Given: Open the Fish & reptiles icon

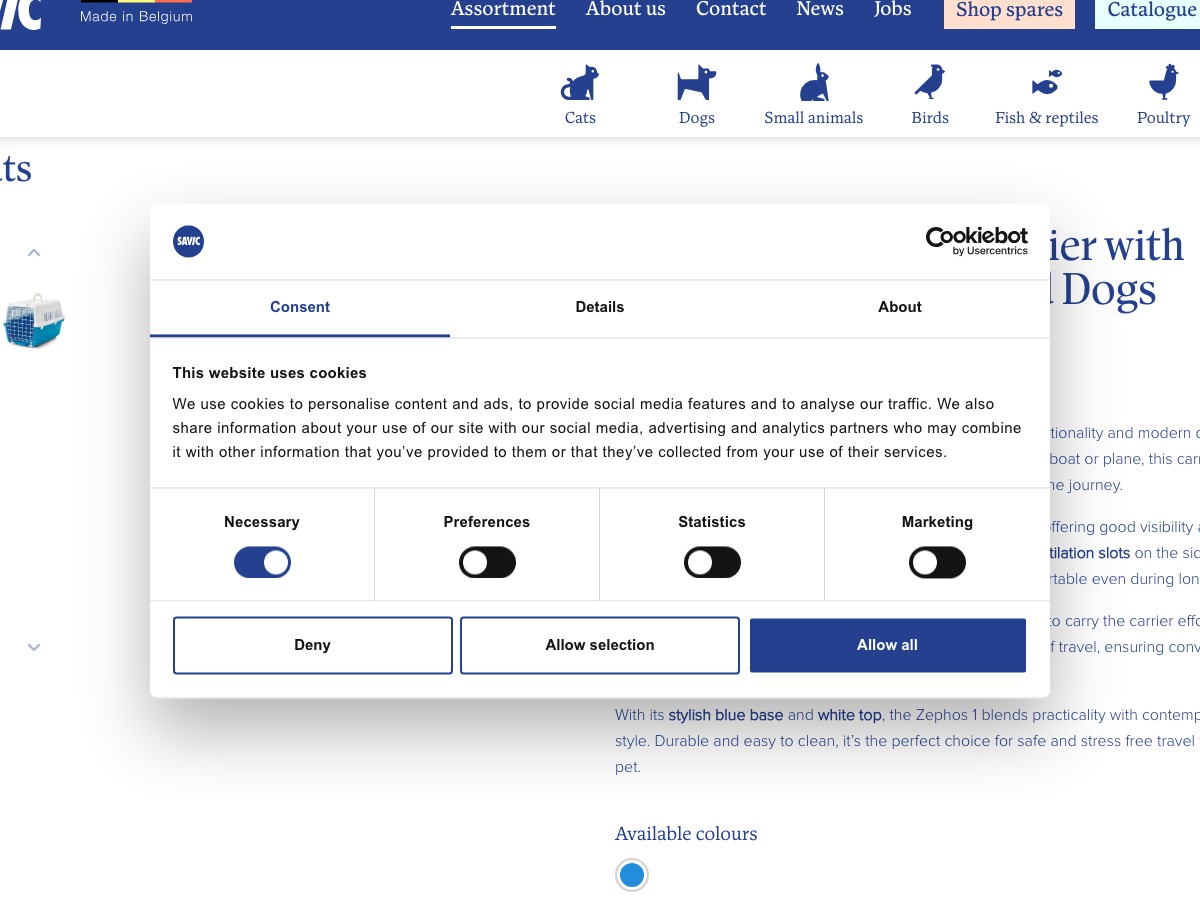Looking at the screenshot, I should [1046, 82].
